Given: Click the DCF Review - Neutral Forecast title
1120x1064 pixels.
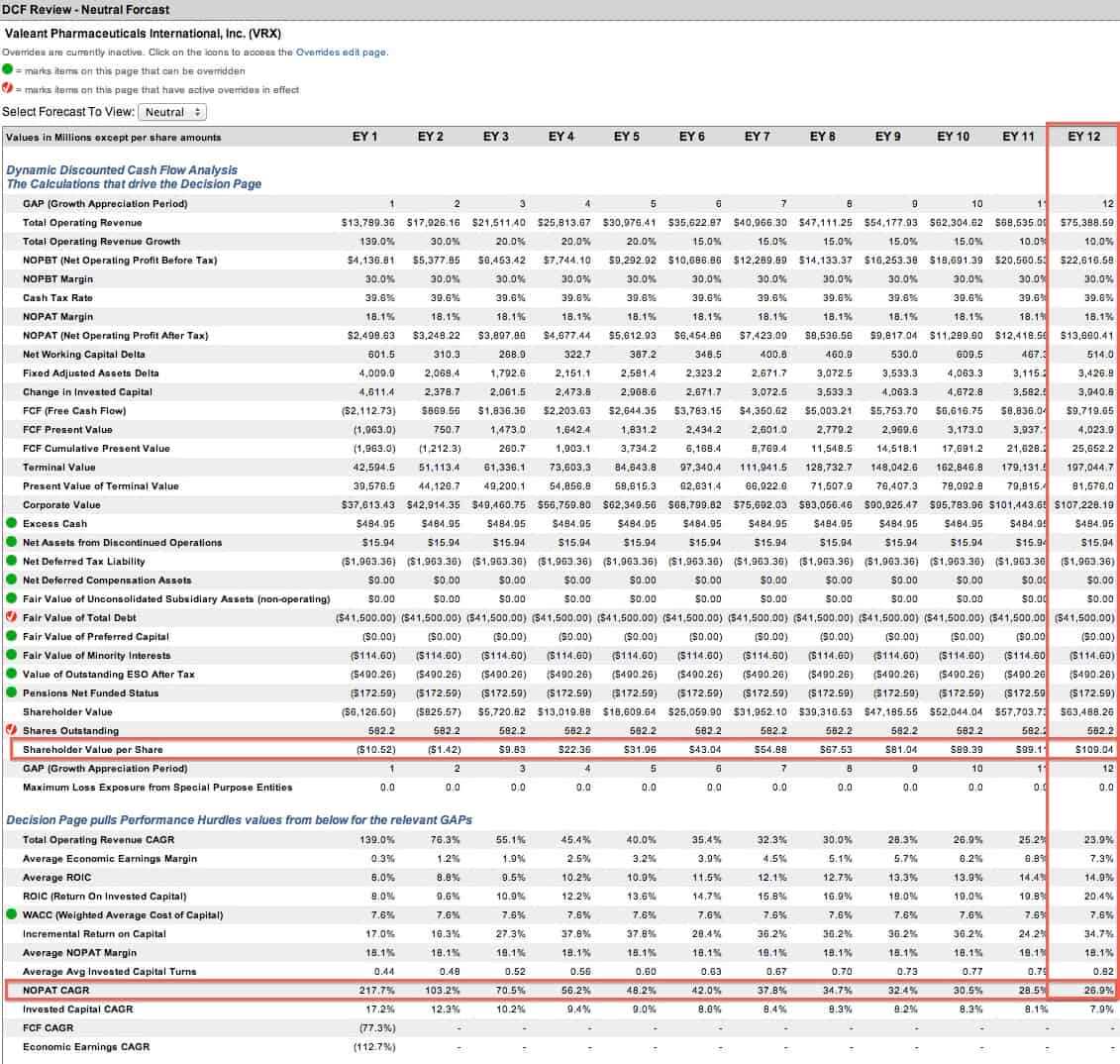Looking at the screenshot, I should (86, 9).
